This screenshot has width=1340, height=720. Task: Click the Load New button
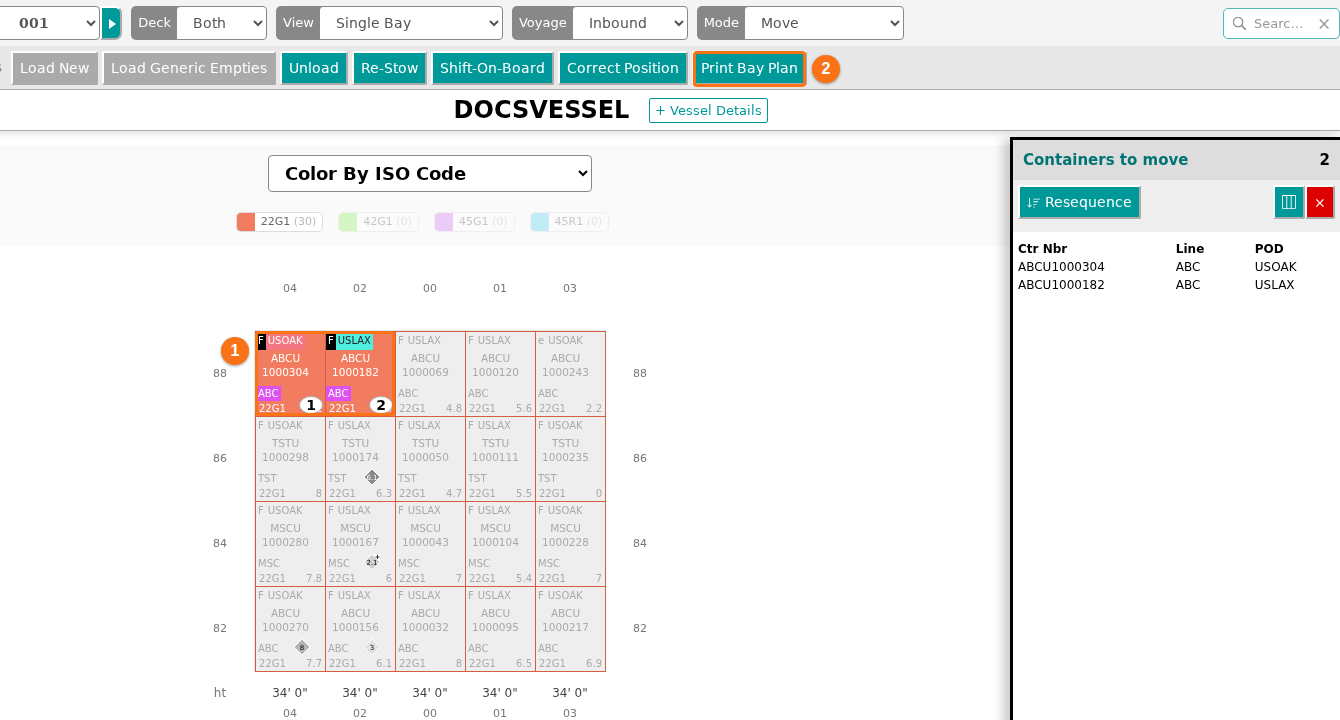pos(55,68)
